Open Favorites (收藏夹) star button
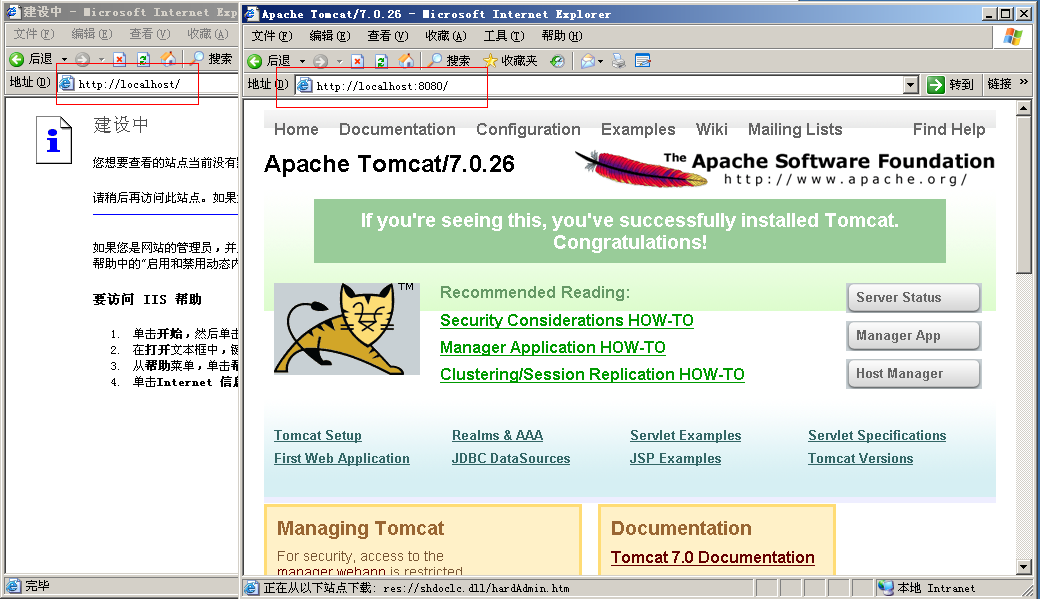The width and height of the screenshot is (1040, 599). [510, 61]
